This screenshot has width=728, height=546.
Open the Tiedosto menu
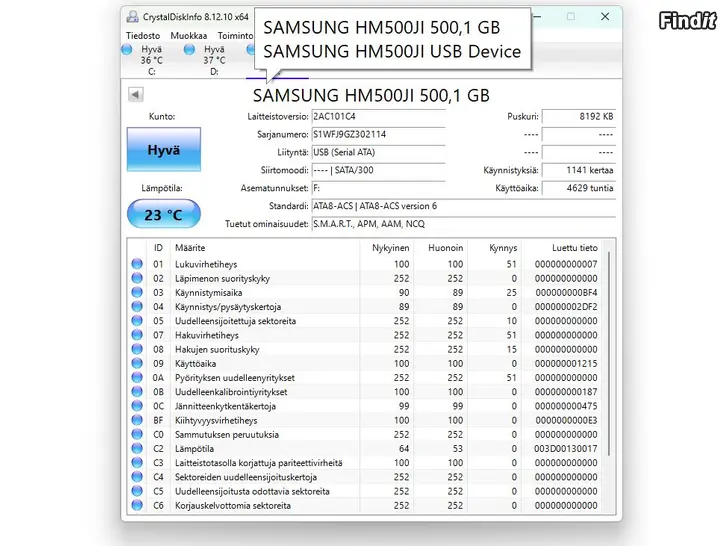(143, 36)
